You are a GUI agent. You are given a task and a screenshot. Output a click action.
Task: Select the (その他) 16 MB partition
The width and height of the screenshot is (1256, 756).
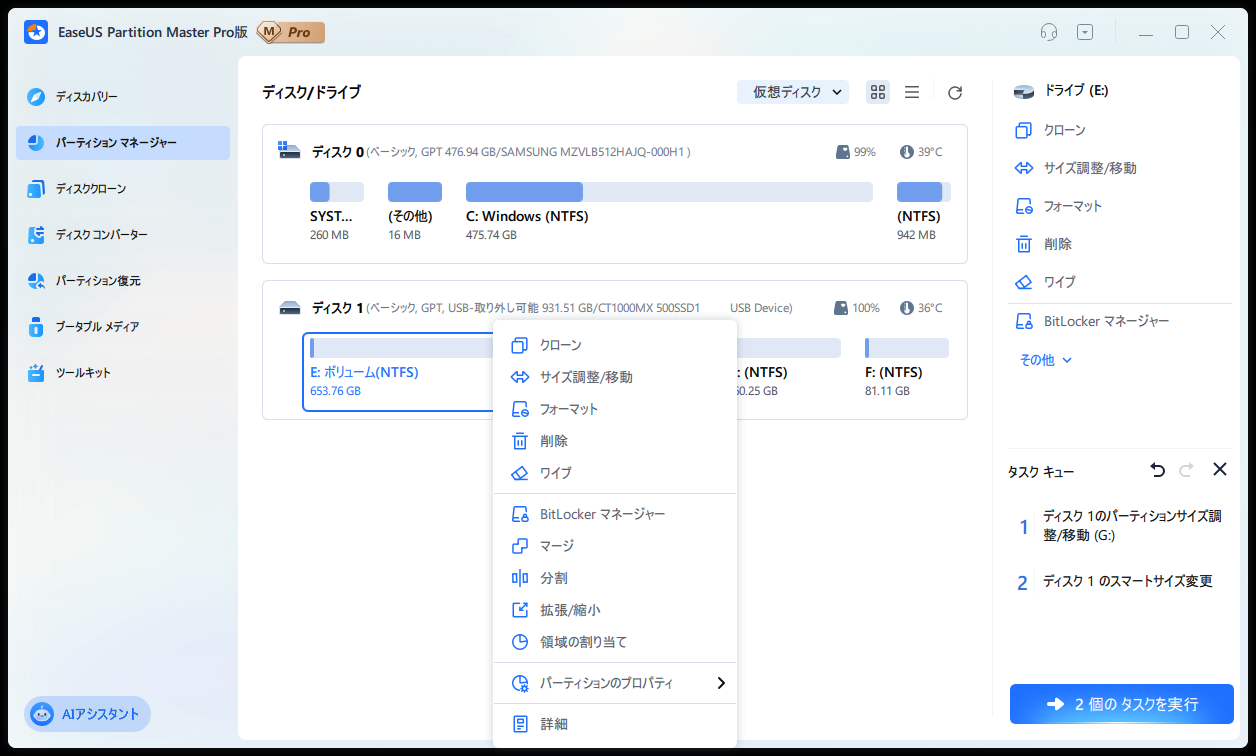point(414,211)
